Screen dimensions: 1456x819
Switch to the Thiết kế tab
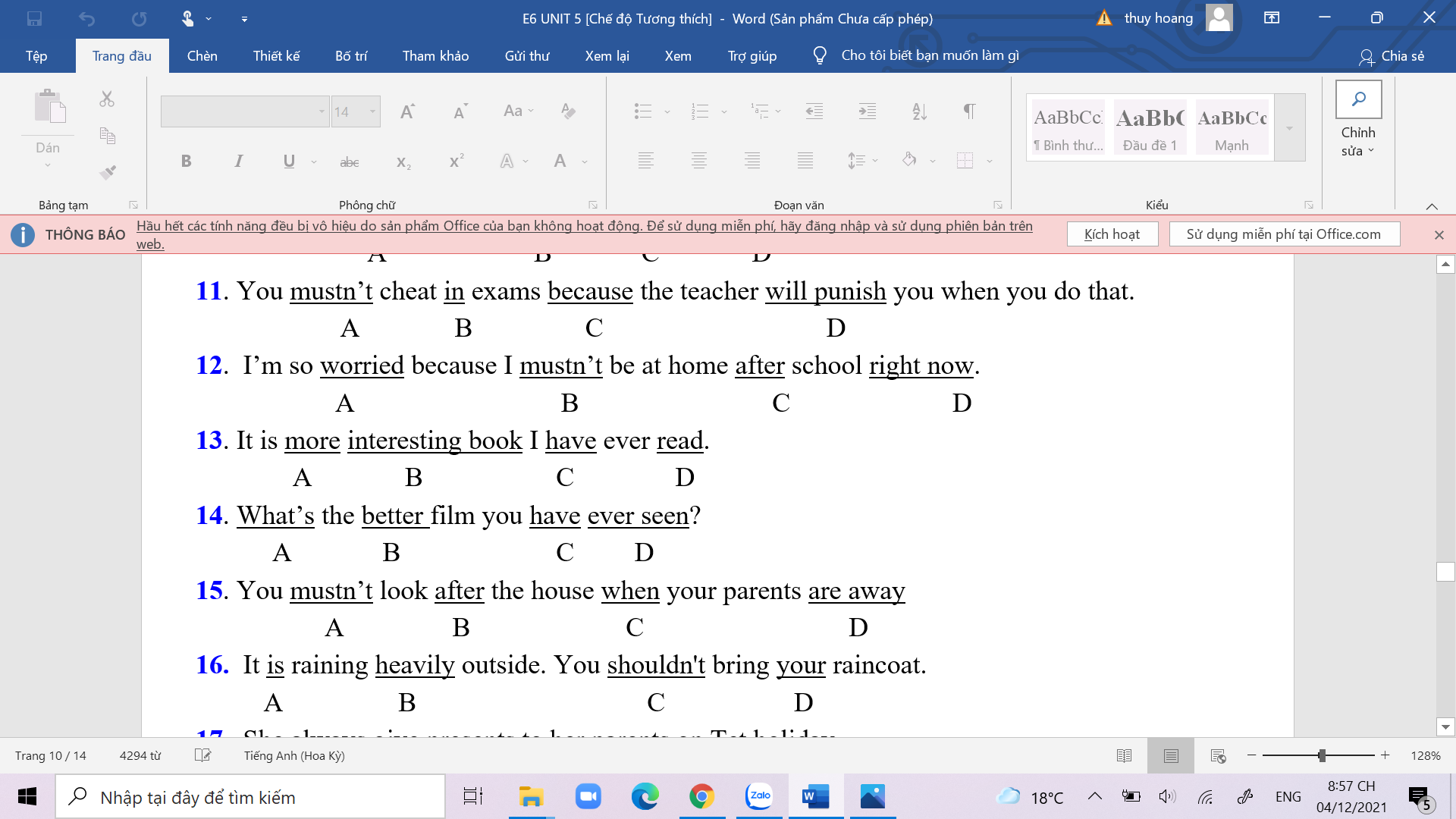[277, 56]
